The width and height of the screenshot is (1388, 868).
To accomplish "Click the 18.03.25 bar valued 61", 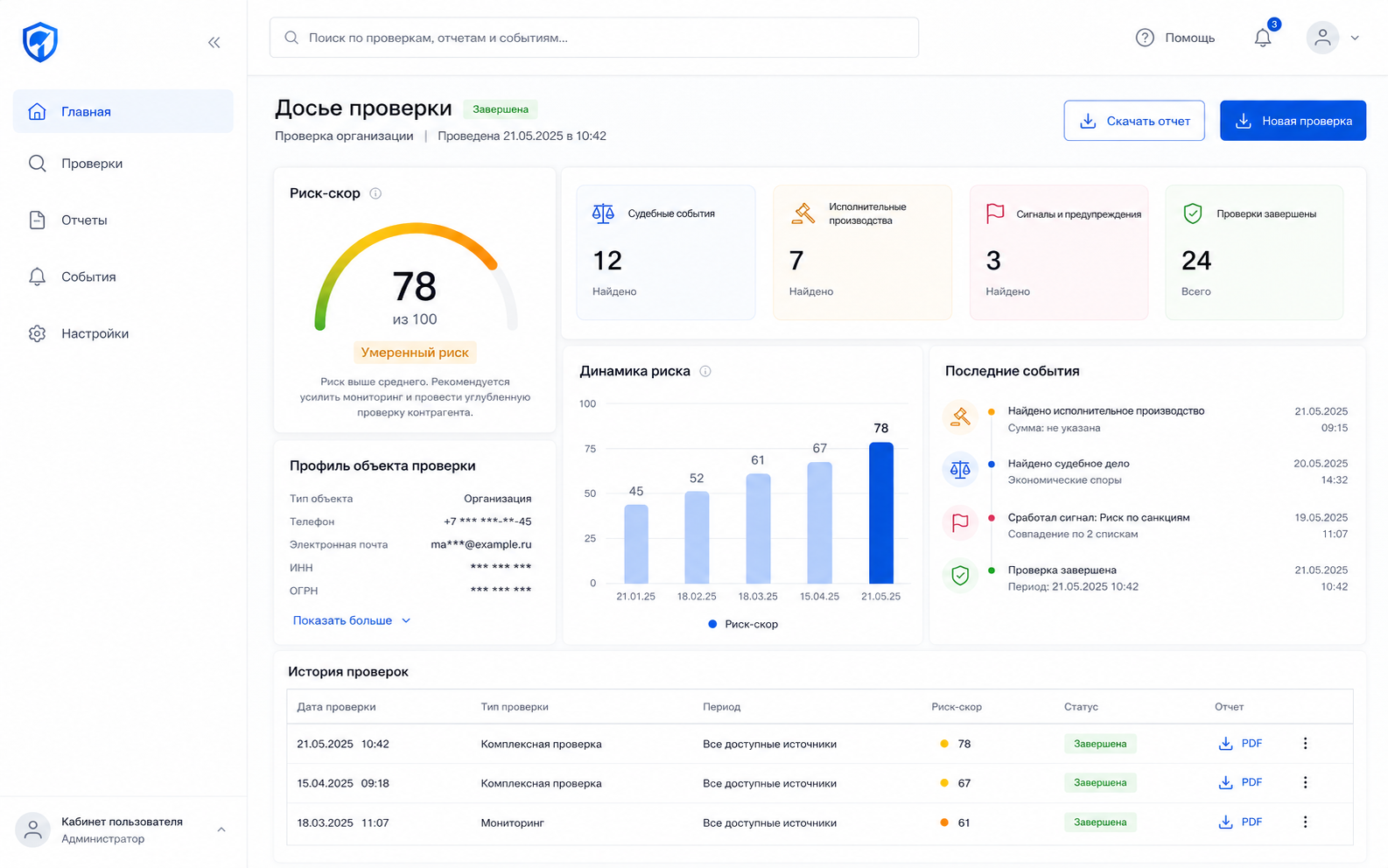I will pos(758,528).
